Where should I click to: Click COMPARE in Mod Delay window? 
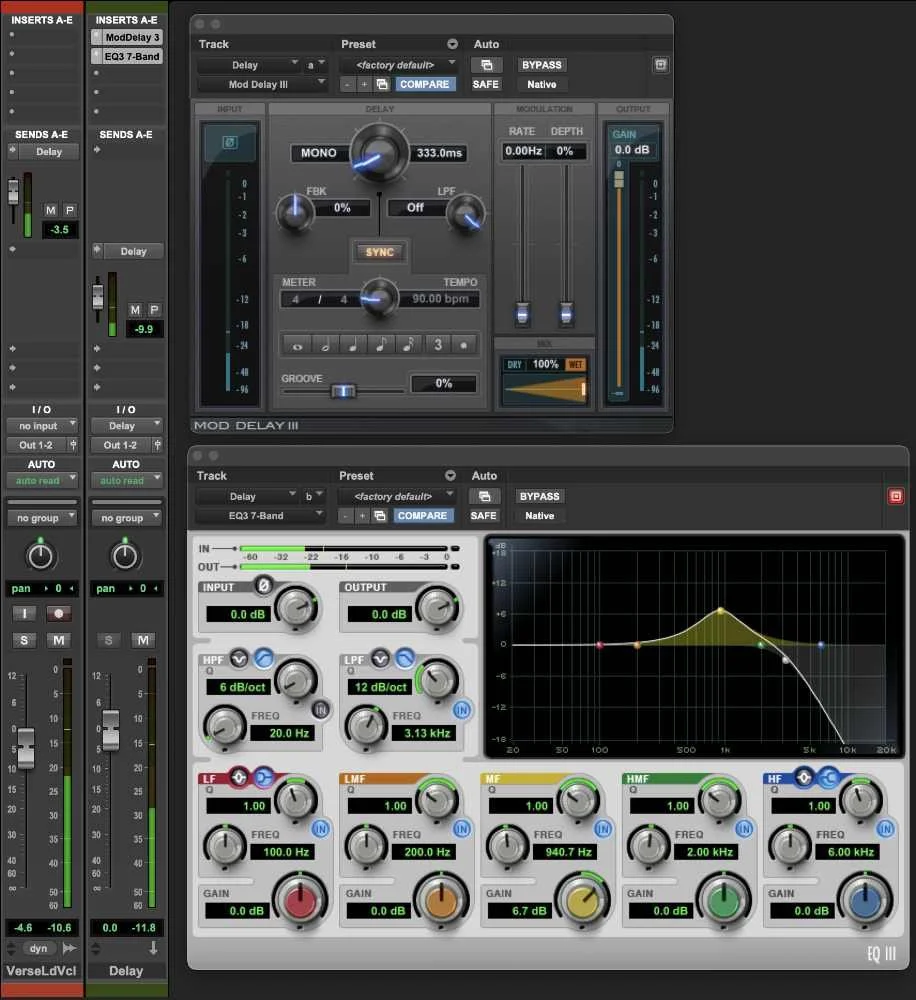[x=424, y=84]
